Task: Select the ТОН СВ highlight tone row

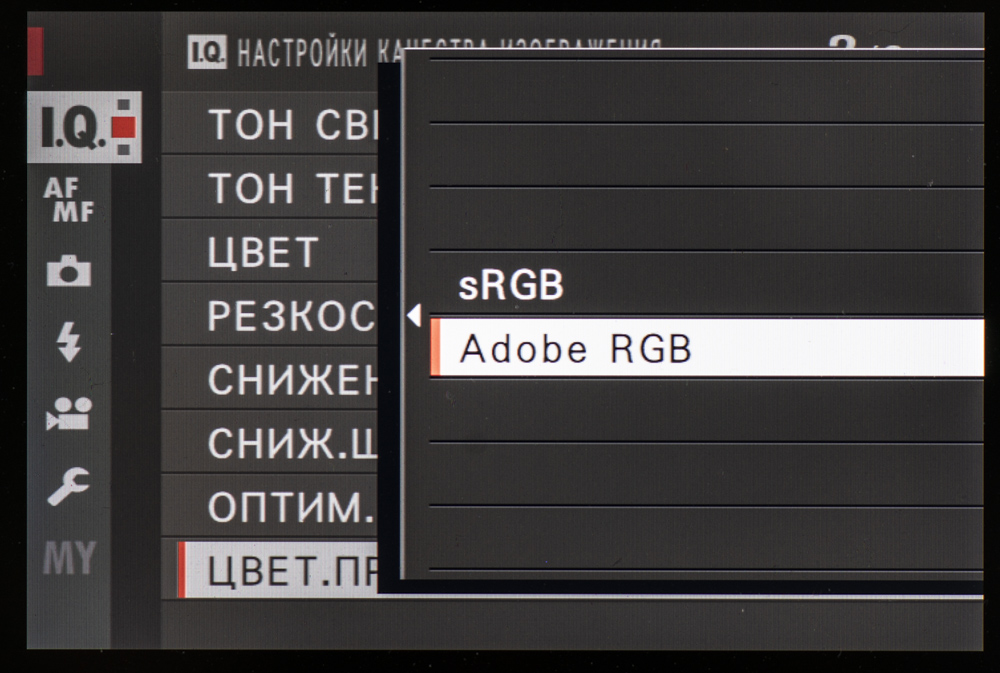Action: (x=270, y=124)
